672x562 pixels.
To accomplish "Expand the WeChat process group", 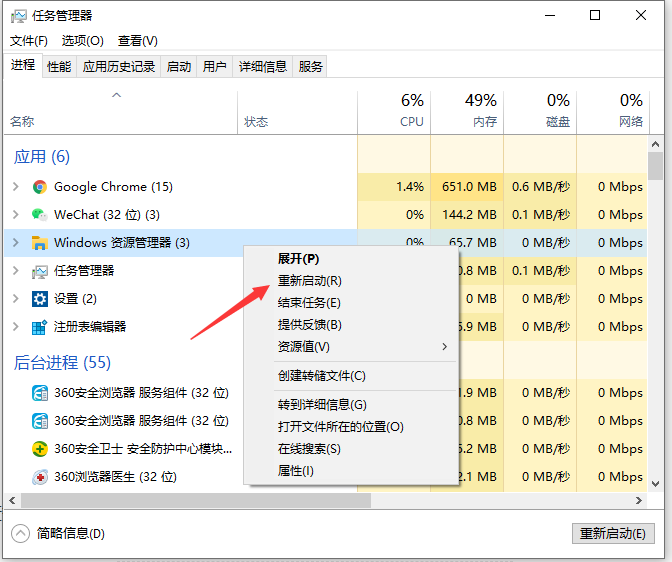I will [15, 215].
